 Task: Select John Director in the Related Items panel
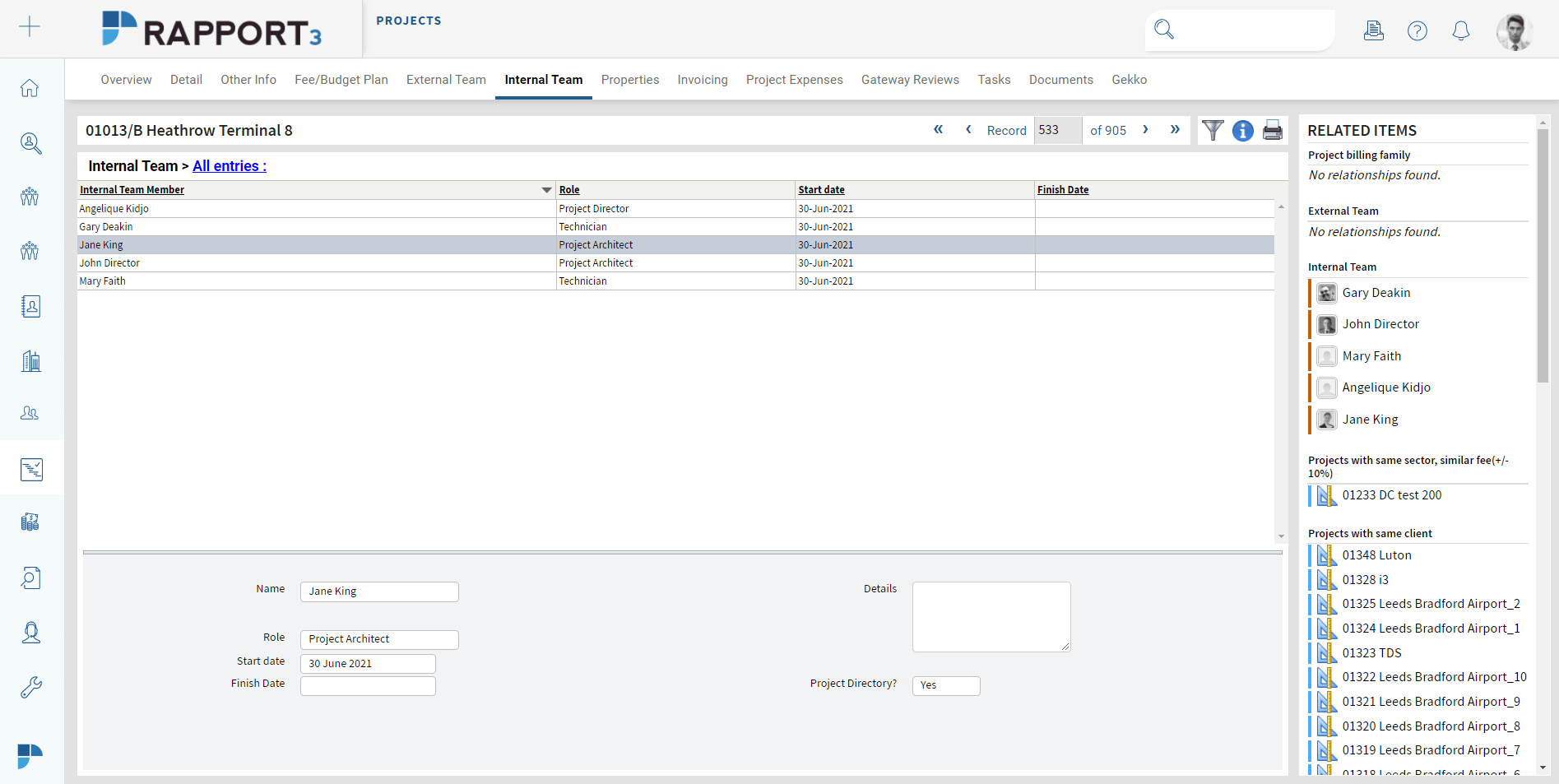coord(1380,323)
